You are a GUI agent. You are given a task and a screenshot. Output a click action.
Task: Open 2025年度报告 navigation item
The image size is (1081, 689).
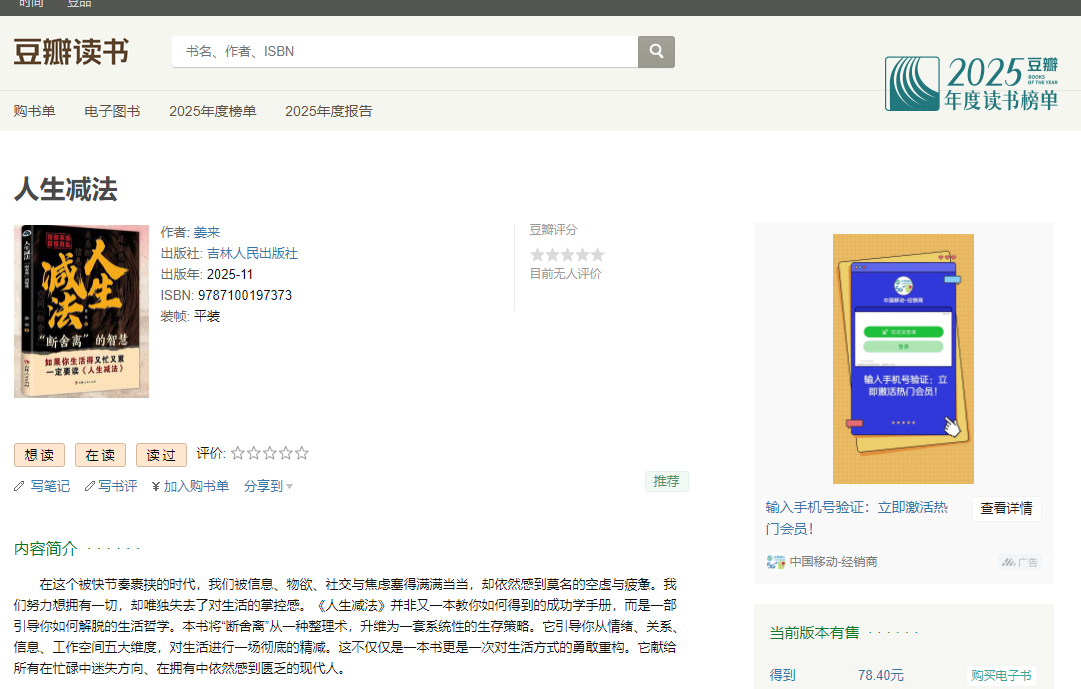pos(328,111)
